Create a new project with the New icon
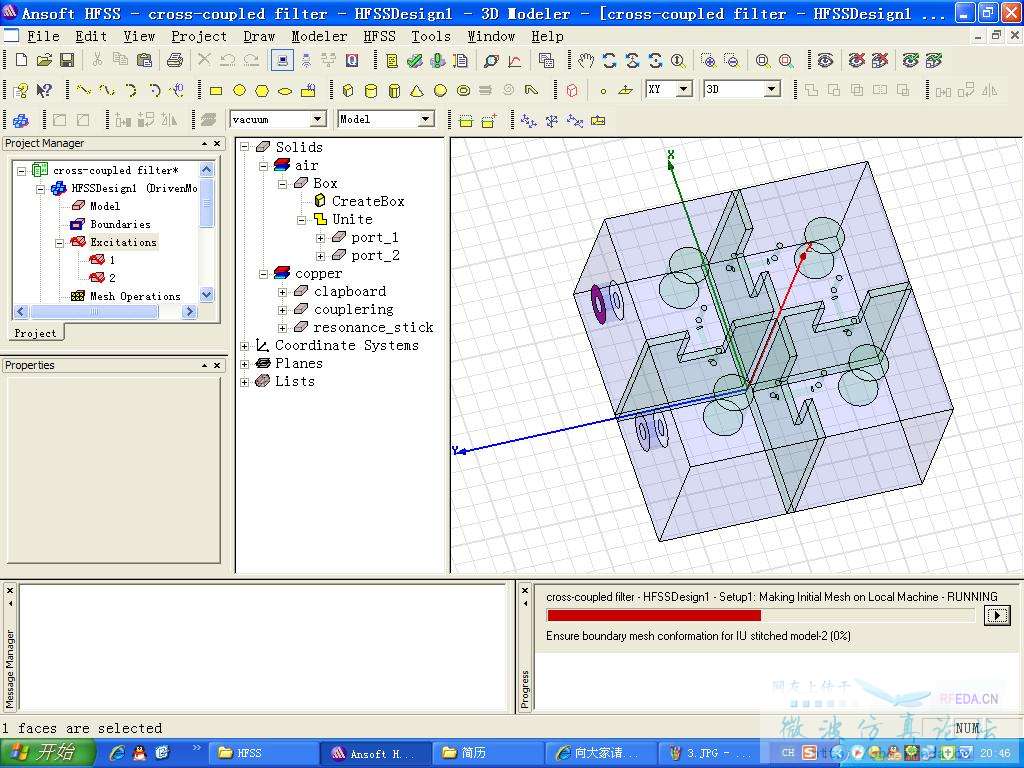Image resolution: width=1024 pixels, height=768 pixels. click(x=21, y=61)
